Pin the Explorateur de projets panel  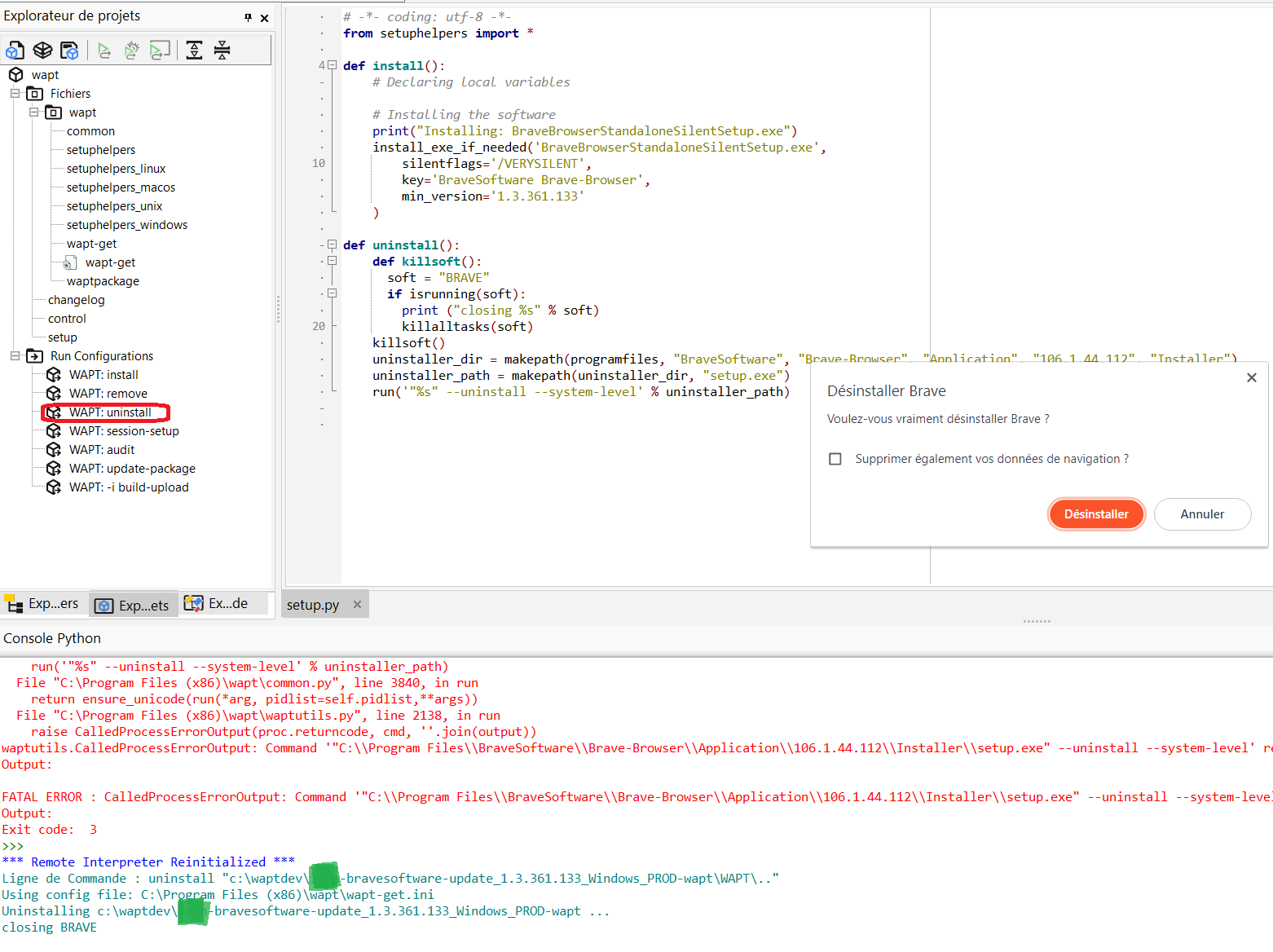pyautogui.click(x=248, y=17)
